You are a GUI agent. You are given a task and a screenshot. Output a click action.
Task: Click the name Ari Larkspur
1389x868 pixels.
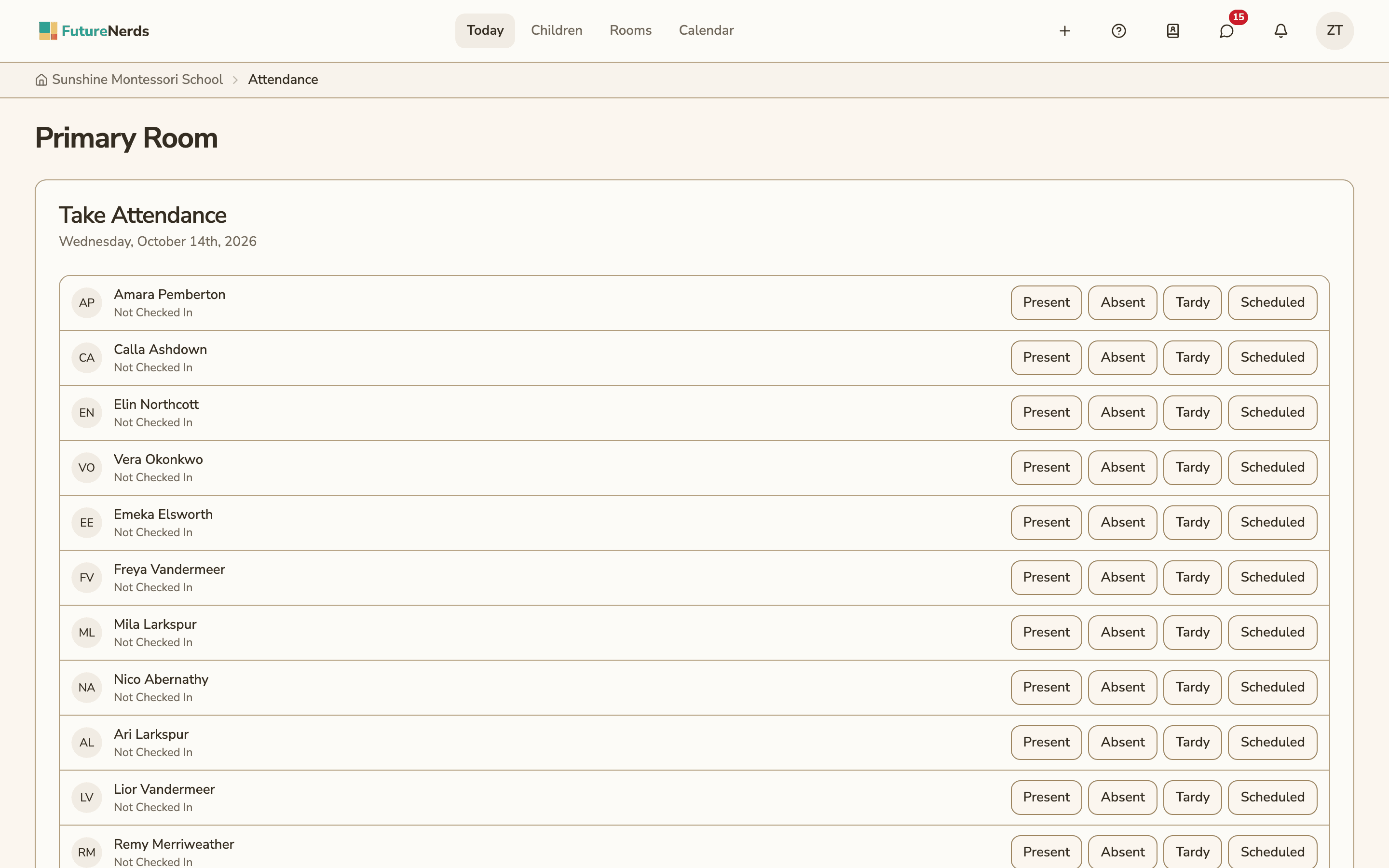pyautogui.click(x=151, y=734)
